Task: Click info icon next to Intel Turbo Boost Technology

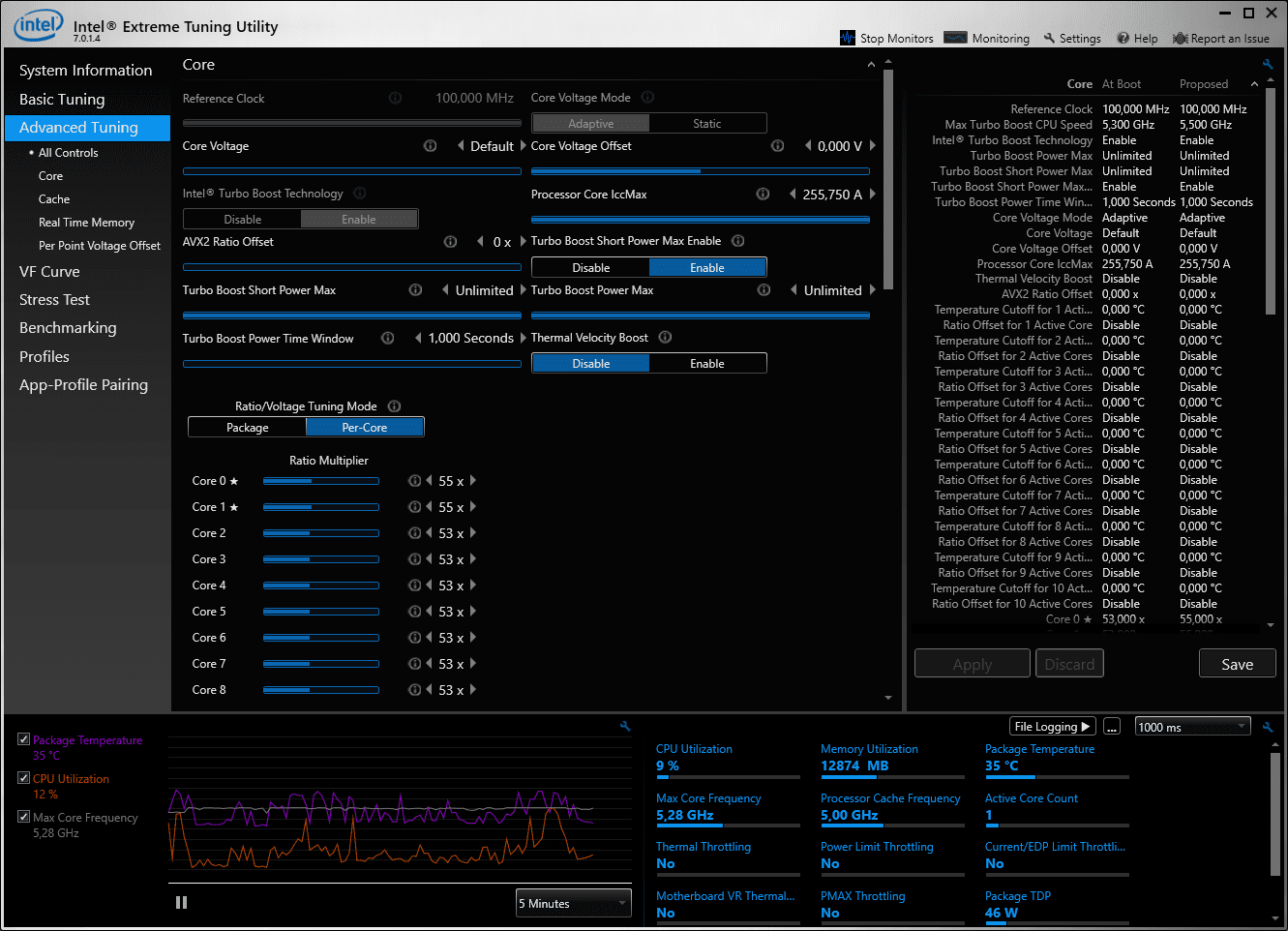Action: (359, 193)
